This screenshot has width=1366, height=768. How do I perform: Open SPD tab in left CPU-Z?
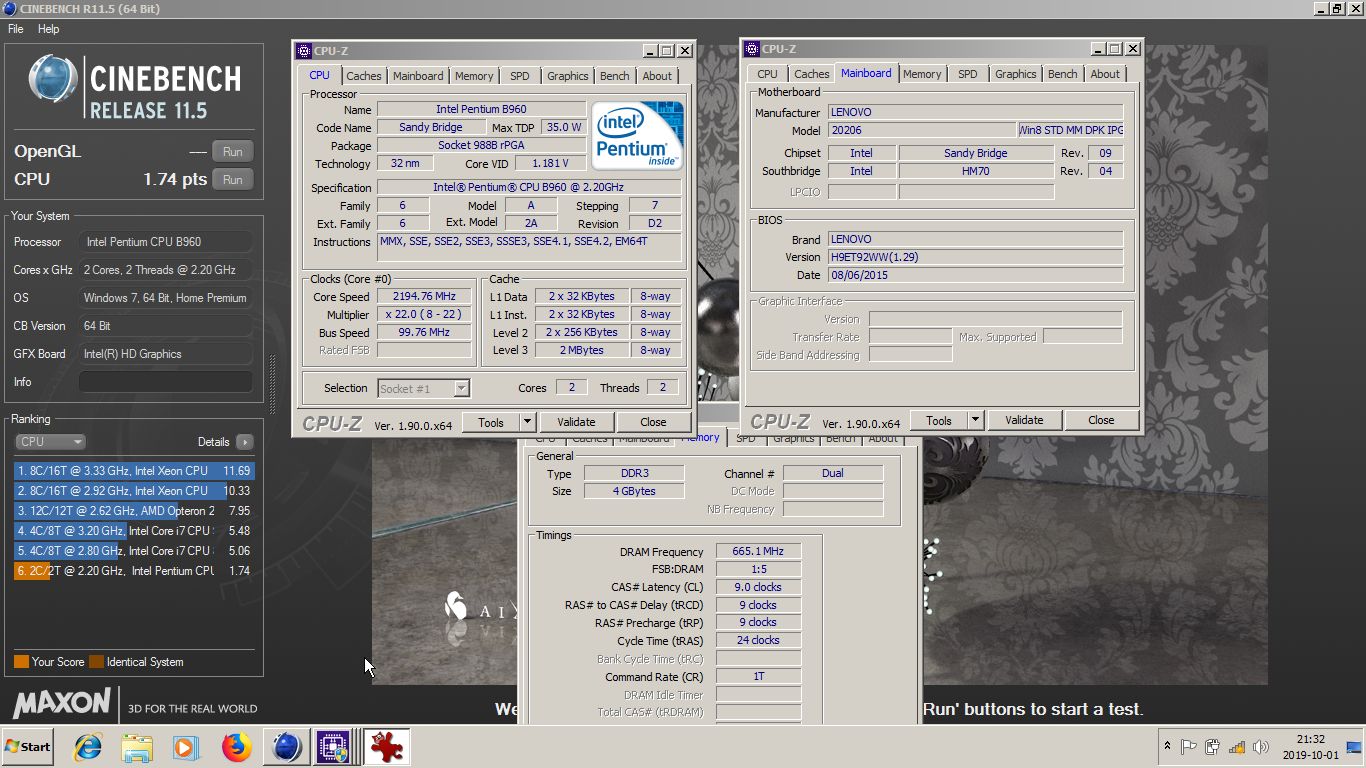pos(520,76)
